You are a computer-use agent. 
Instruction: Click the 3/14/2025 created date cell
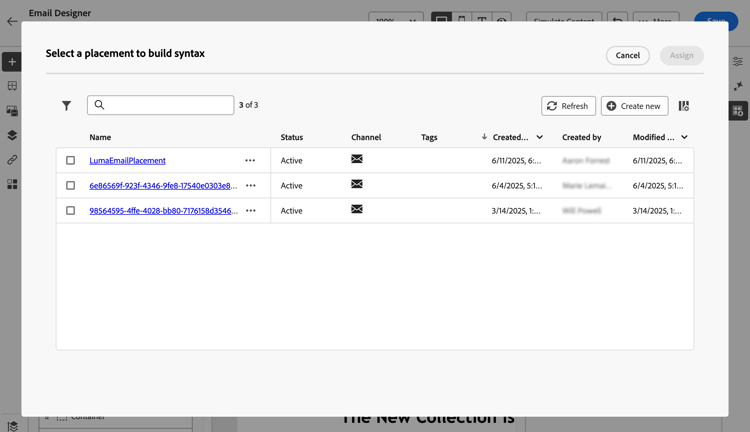[x=516, y=210]
